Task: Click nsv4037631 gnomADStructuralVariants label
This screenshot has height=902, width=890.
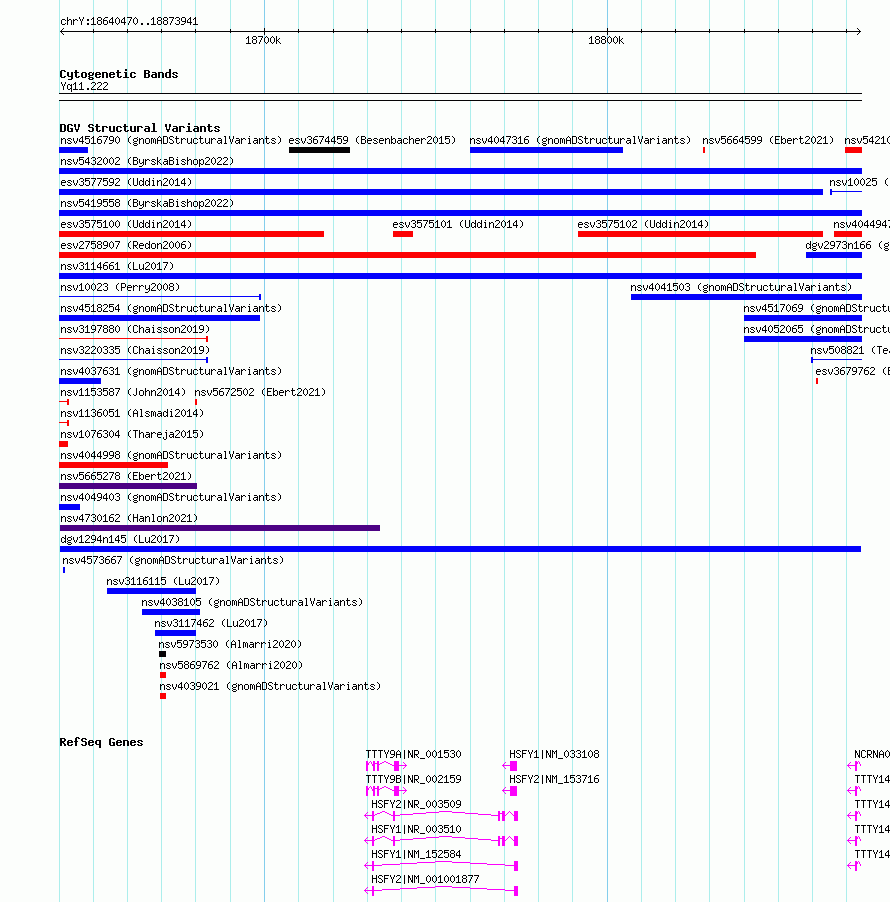Action: pyautogui.click(x=171, y=371)
